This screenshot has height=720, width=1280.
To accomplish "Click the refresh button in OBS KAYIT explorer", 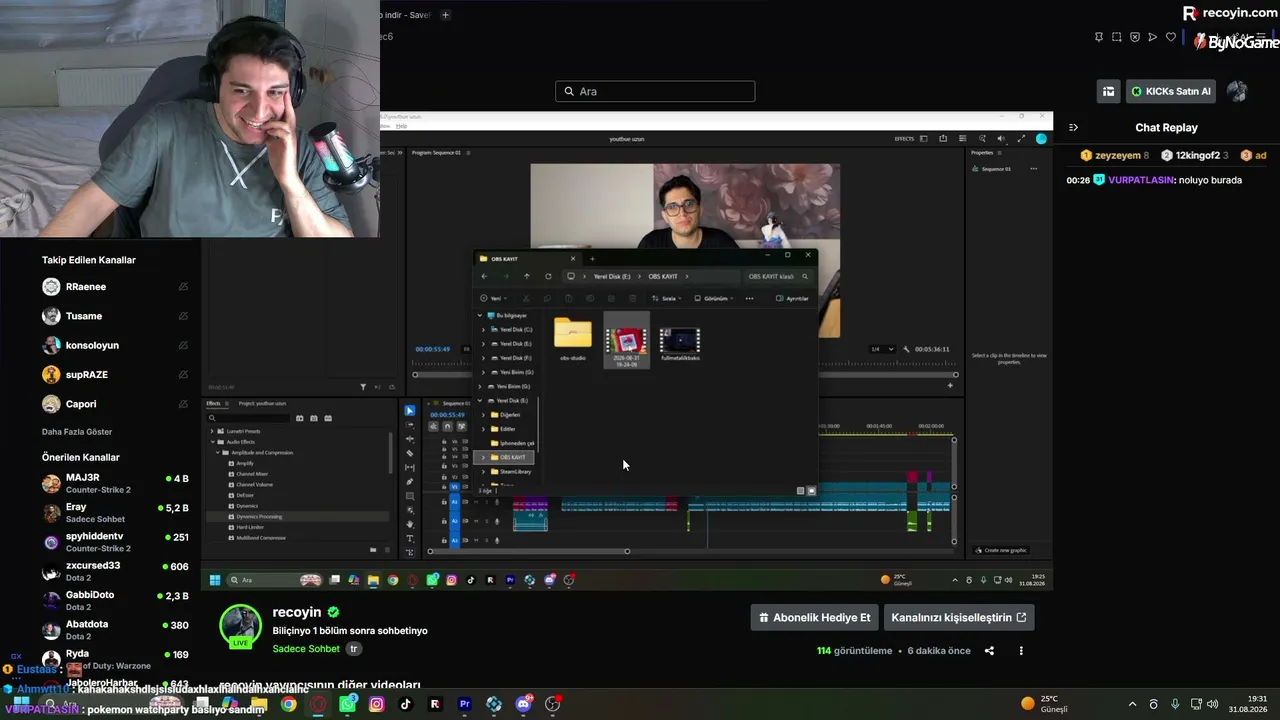I will (x=548, y=276).
